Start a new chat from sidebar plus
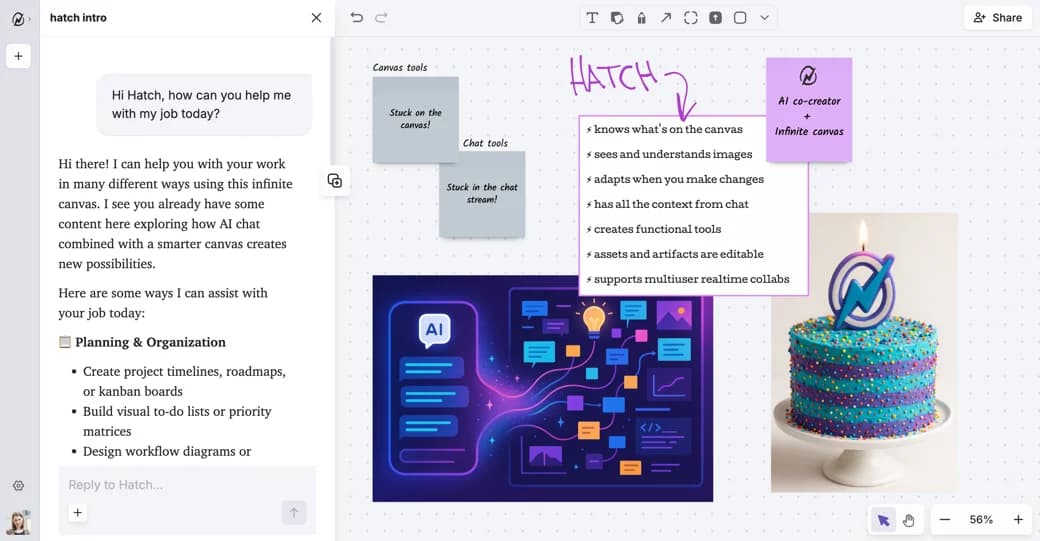The height and width of the screenshot is (541, 1040). tap(19, 56)
